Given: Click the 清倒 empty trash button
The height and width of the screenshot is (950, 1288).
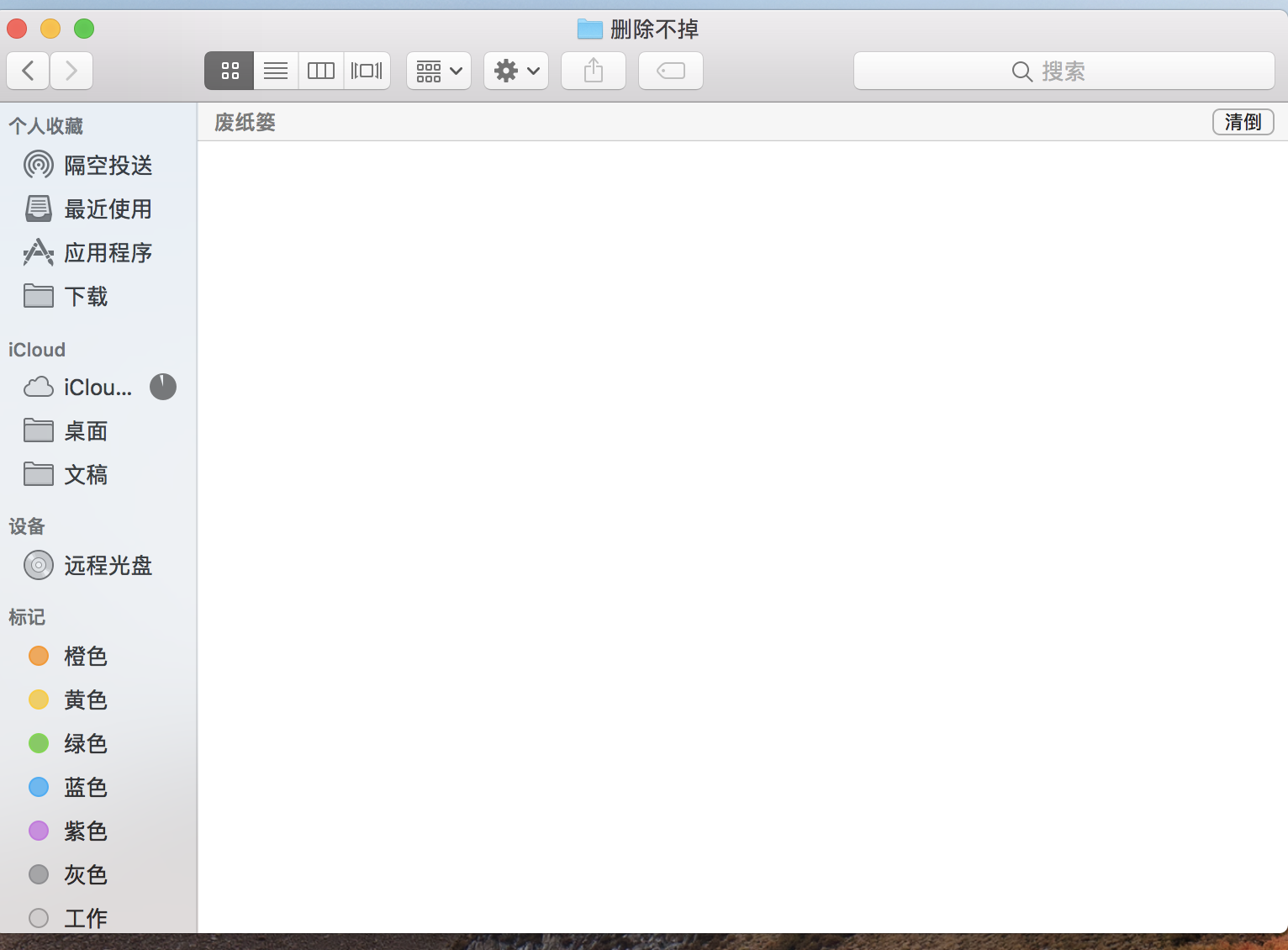Looking at the screenshot, I should click(1243, 122).
